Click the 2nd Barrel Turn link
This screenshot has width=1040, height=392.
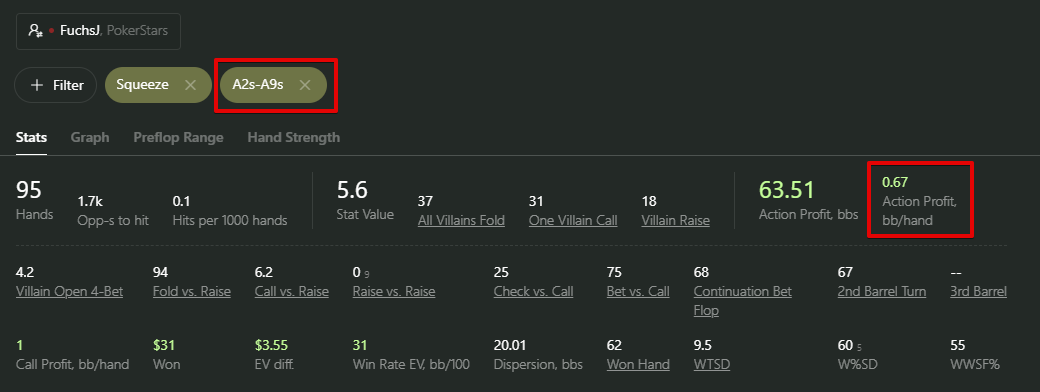pyautogui.click(x=882, y=291)
